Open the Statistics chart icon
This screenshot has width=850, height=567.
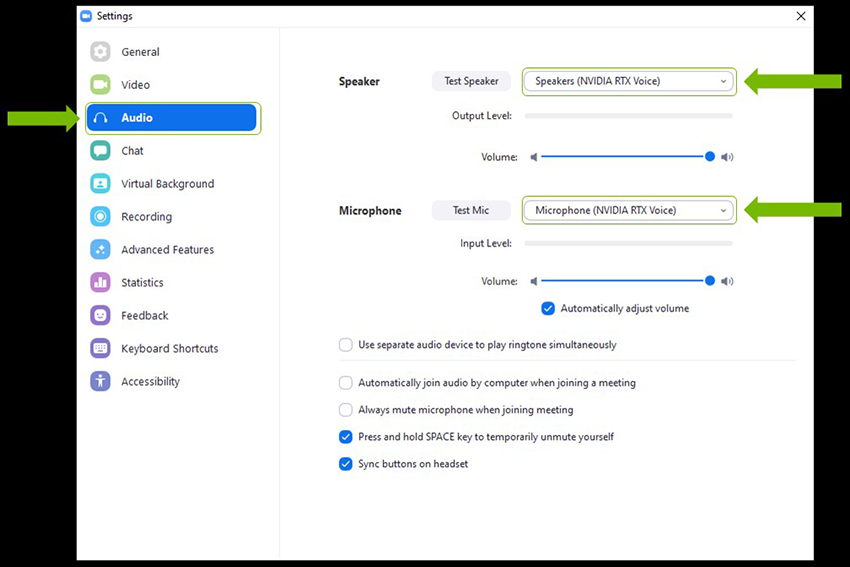click(100, 283)
